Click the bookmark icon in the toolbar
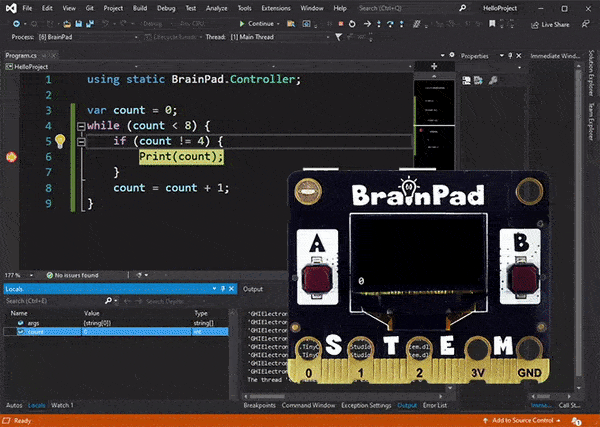 (x=492, y=24)
